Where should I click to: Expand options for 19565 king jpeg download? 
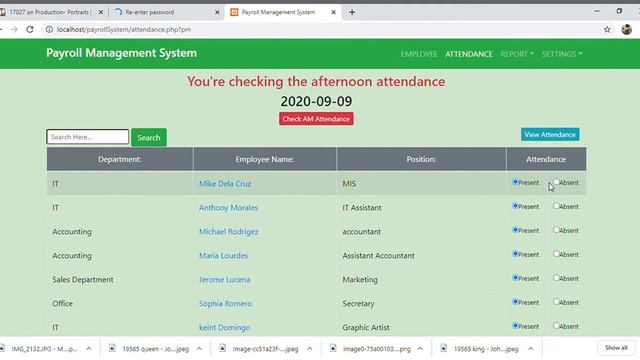(x=531, y=349)
